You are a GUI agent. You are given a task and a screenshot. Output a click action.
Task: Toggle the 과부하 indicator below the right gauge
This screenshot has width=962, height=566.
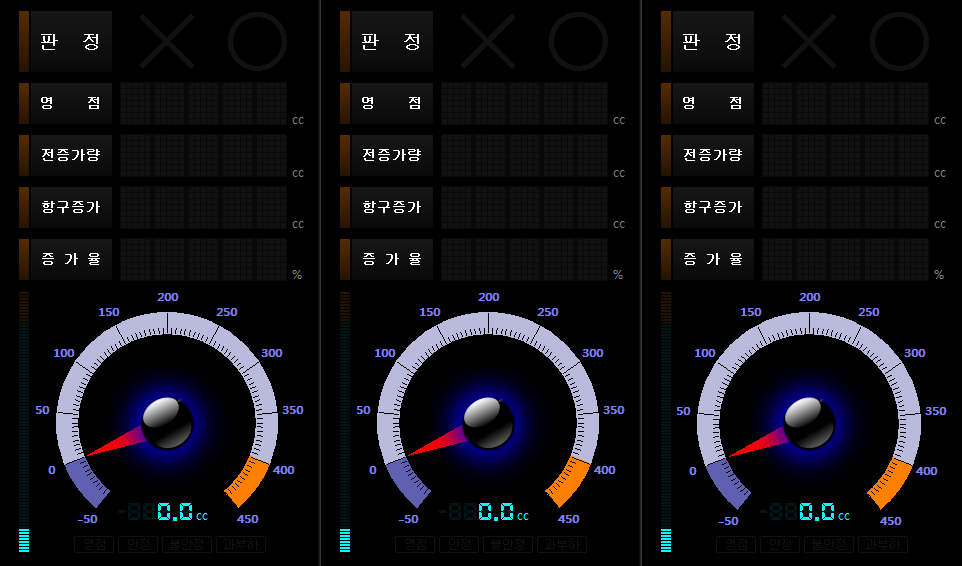[883, 545]
